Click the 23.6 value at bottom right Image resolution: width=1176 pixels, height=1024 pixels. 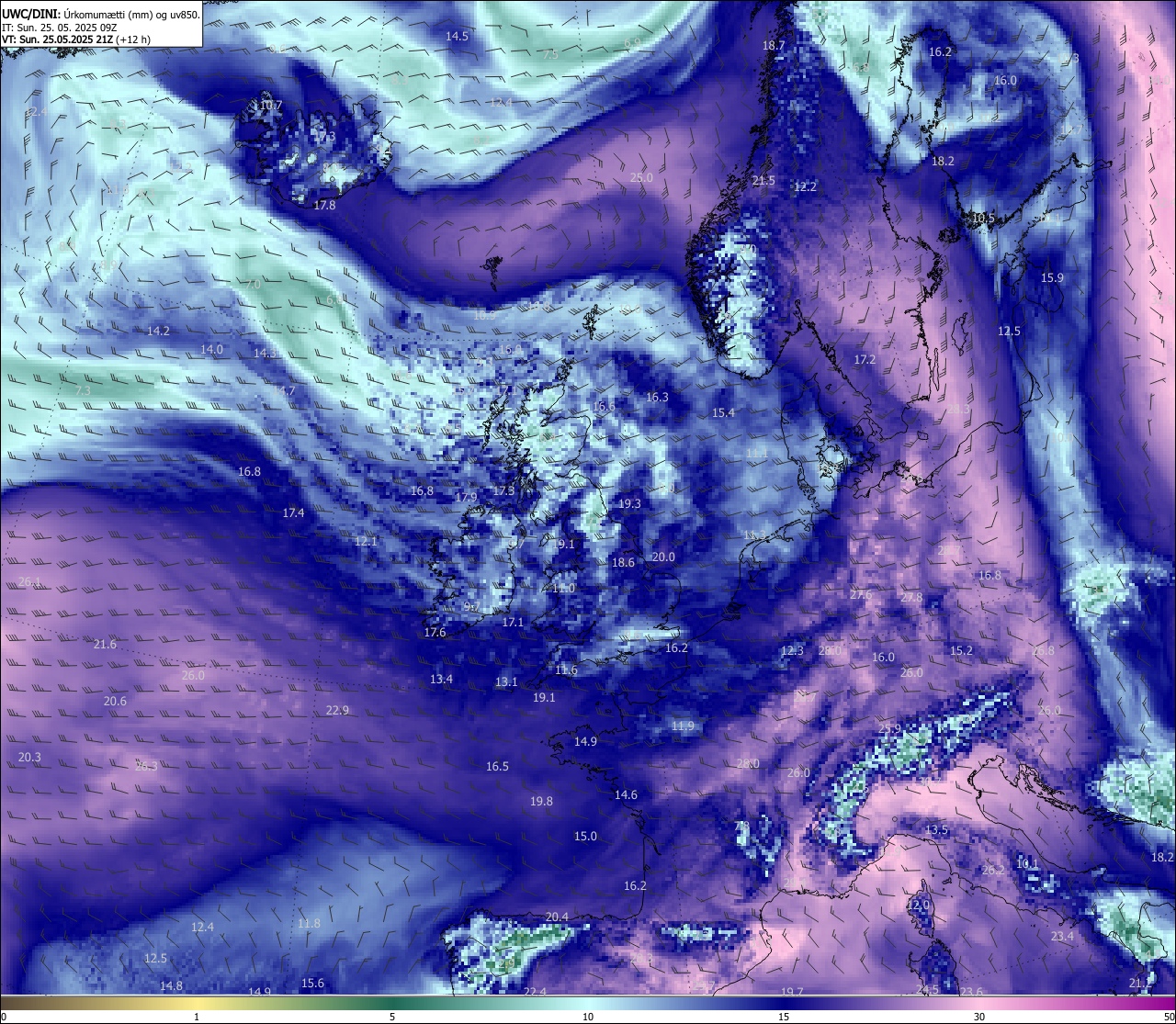point(971,991)
